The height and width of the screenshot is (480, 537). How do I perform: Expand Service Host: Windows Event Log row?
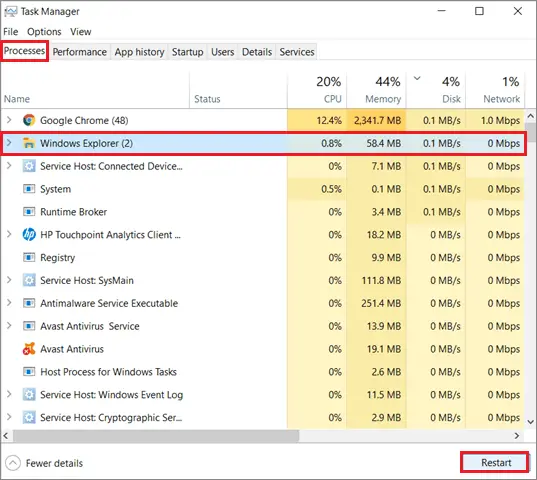pyautogui.click(x=9, y=394)
